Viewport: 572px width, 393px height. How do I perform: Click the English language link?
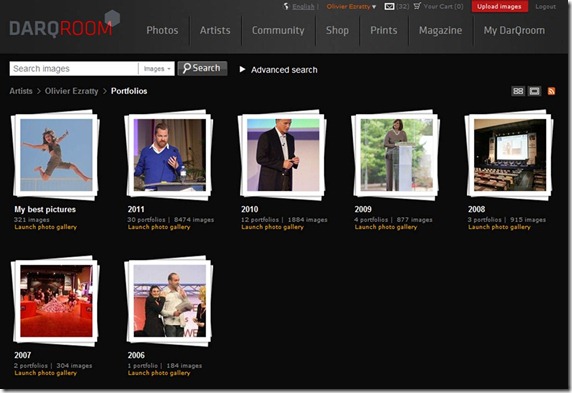(303, 7)
